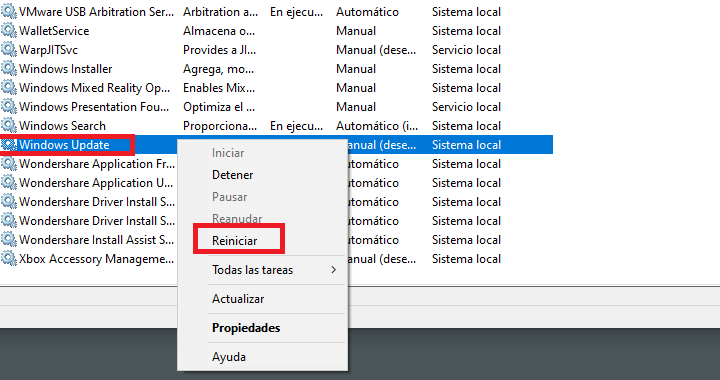Viewport: 720px width, 380px height.
Task: Select the Wondershare Application Fr... row
Action: click(276, 164)
